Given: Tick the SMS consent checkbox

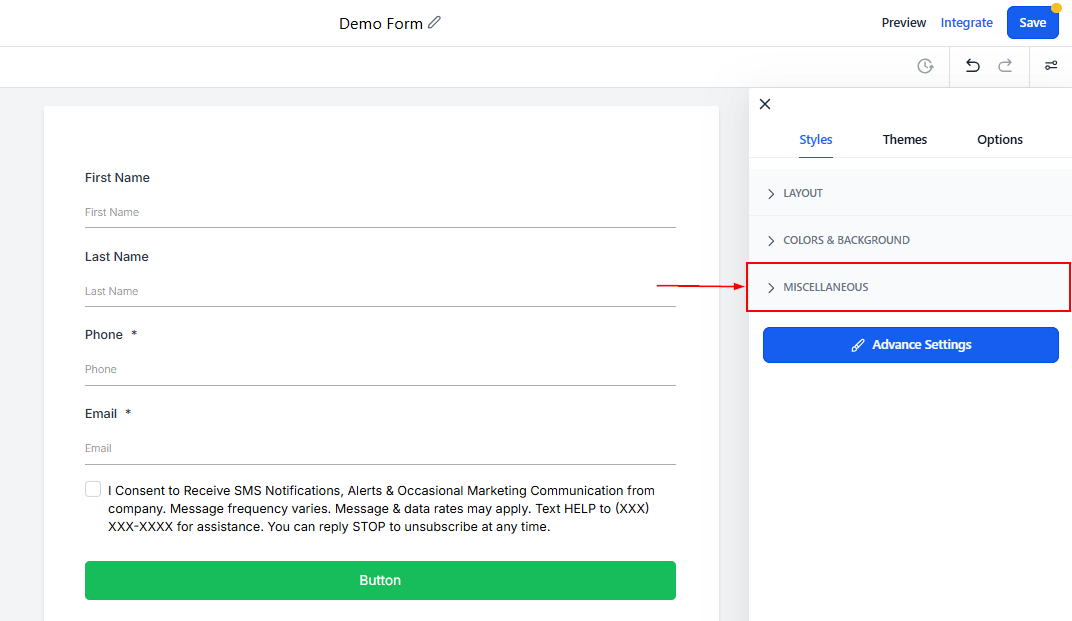Looking at the screenshot, I should 93,490.
